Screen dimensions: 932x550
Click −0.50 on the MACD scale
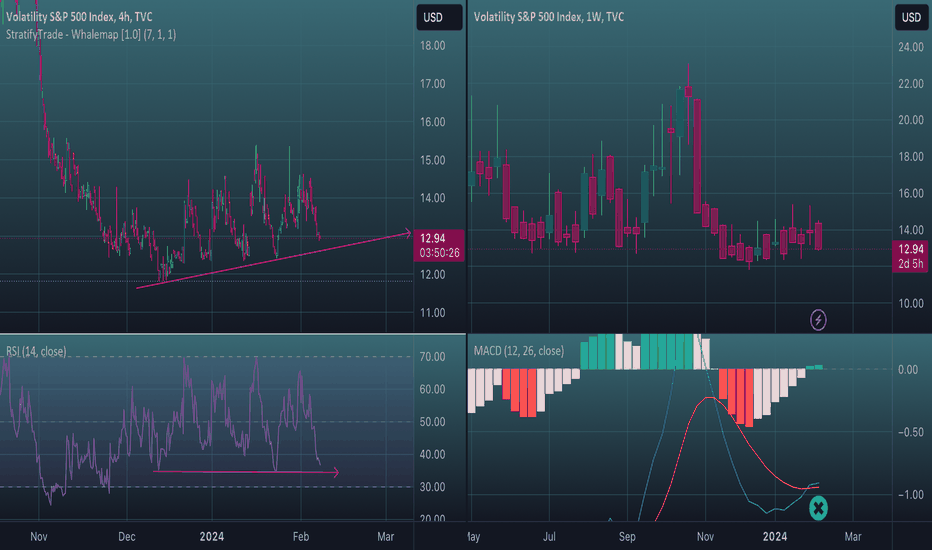911,432
